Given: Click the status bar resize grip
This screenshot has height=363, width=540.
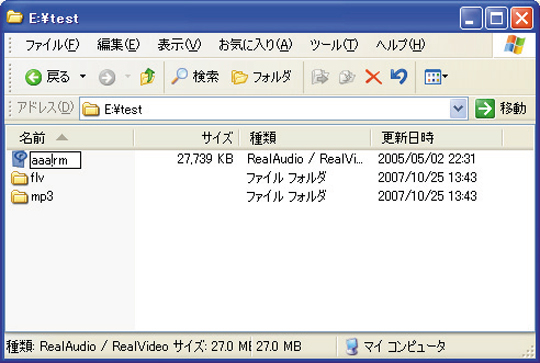Looking at the screenshot, I should [528, 351].
